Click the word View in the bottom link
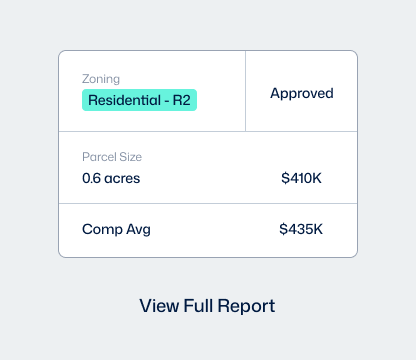Screen dimensions: 416x360 [159, 306]
